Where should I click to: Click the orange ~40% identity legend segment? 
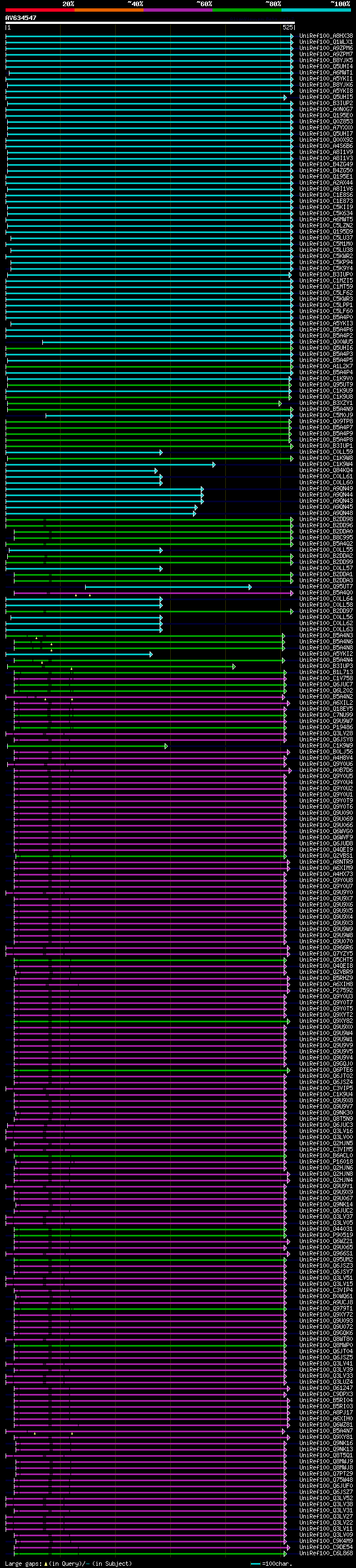108,11
